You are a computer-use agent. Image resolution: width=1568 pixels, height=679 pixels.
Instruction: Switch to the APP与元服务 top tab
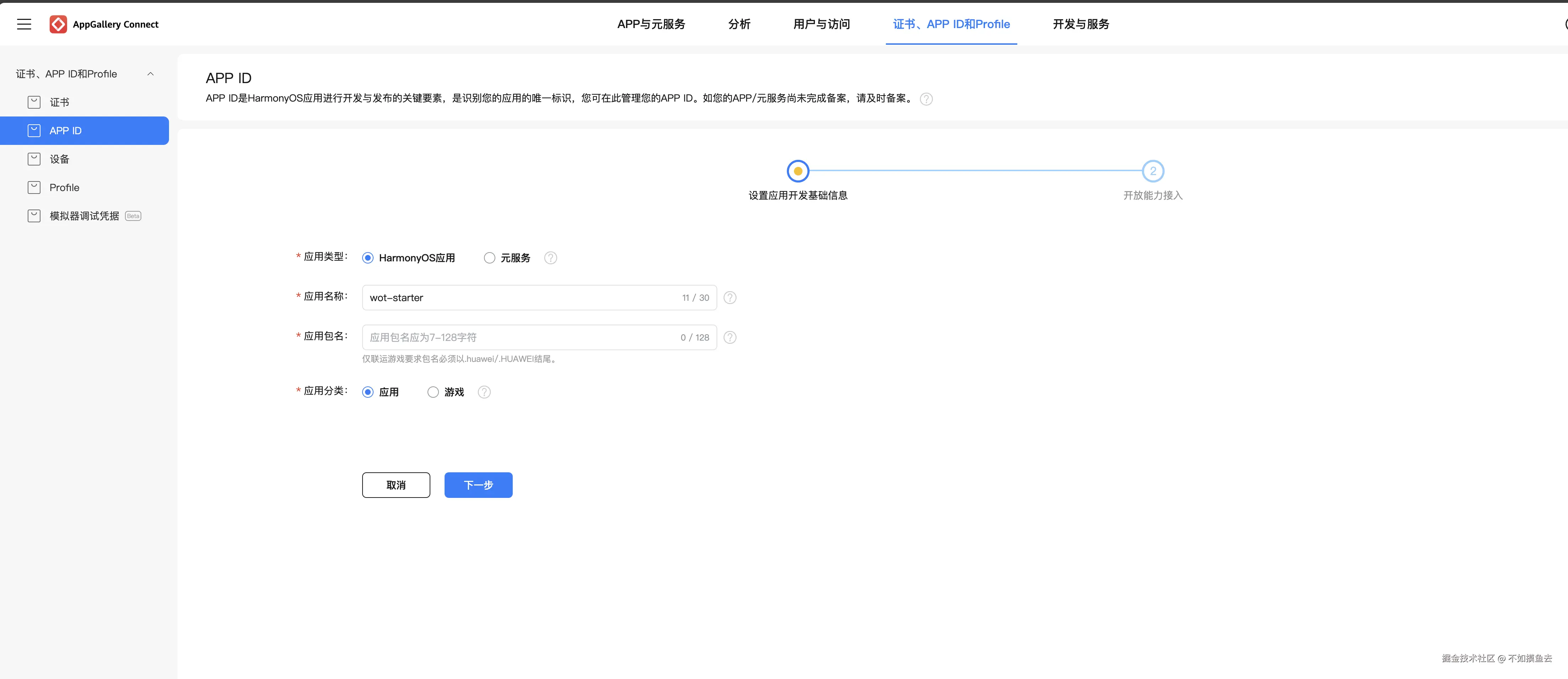tap(651, 25)
